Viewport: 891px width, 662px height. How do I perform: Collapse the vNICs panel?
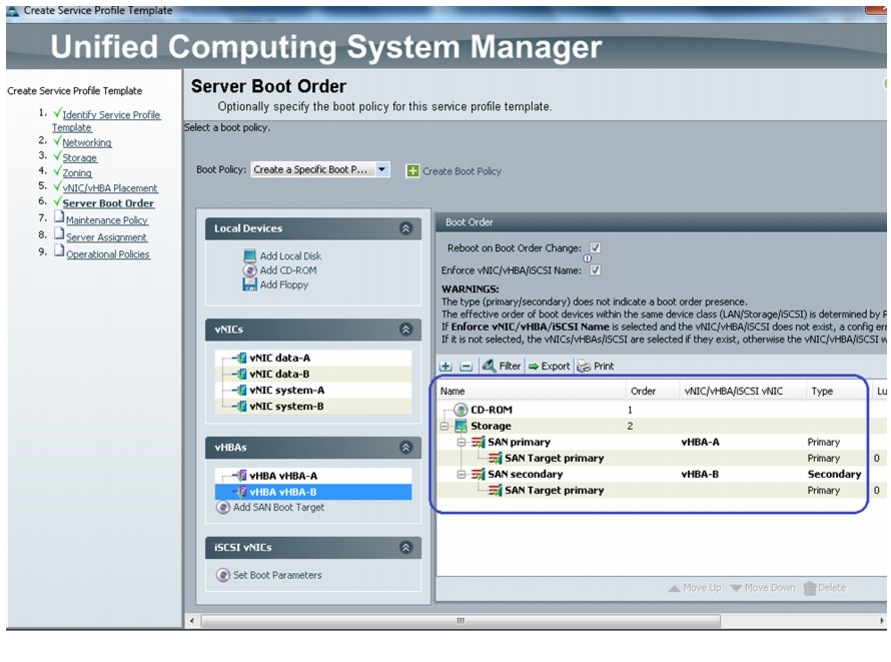(406, 330)
